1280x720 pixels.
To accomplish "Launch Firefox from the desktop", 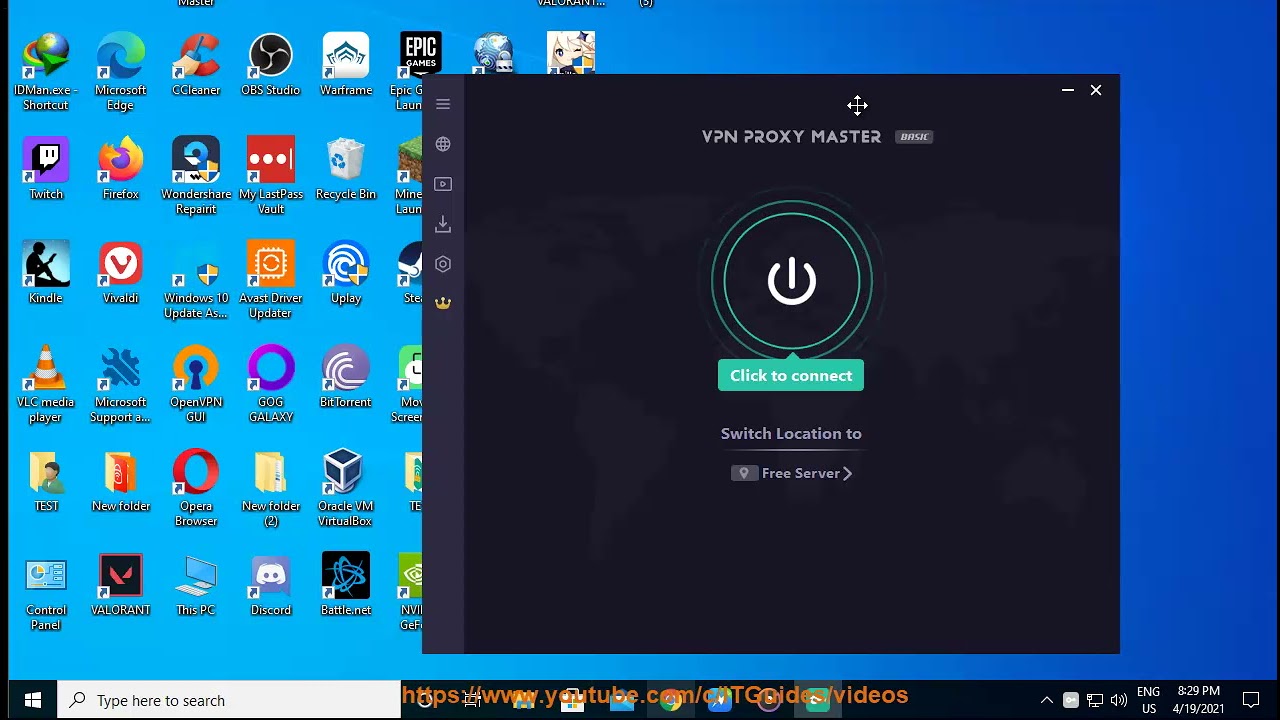I will (121, 169).
